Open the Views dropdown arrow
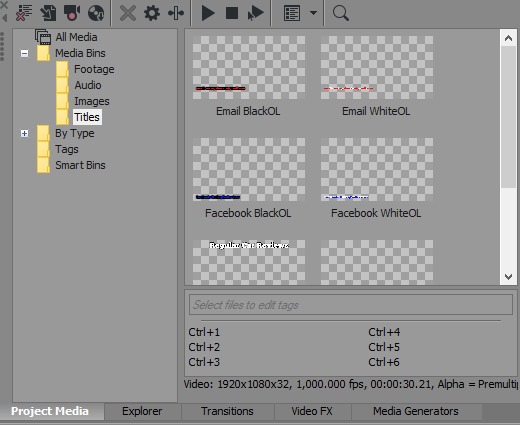 [x=313, y=13]
